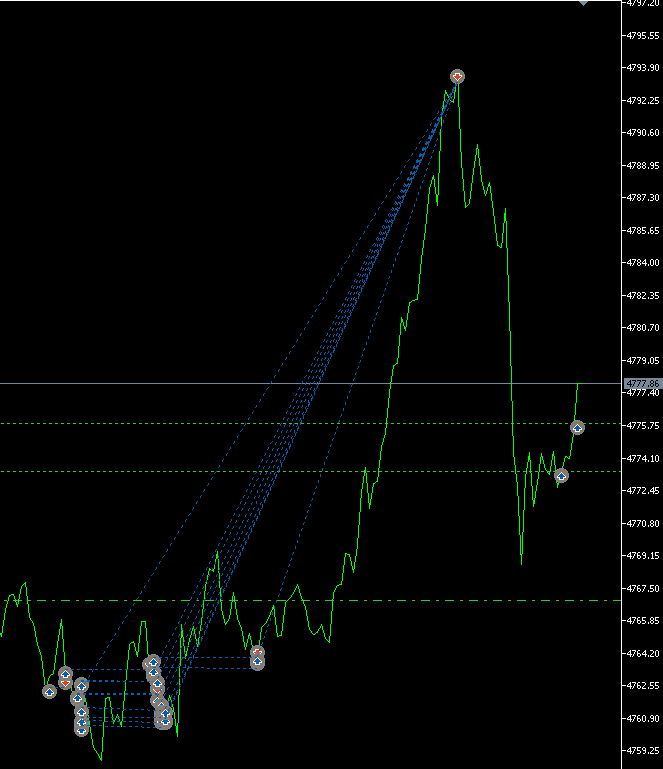The width and height of the screenshot is (663, 769).
Task: Select the buy arrow on the lower dashed line
Action: coord(561,475)
